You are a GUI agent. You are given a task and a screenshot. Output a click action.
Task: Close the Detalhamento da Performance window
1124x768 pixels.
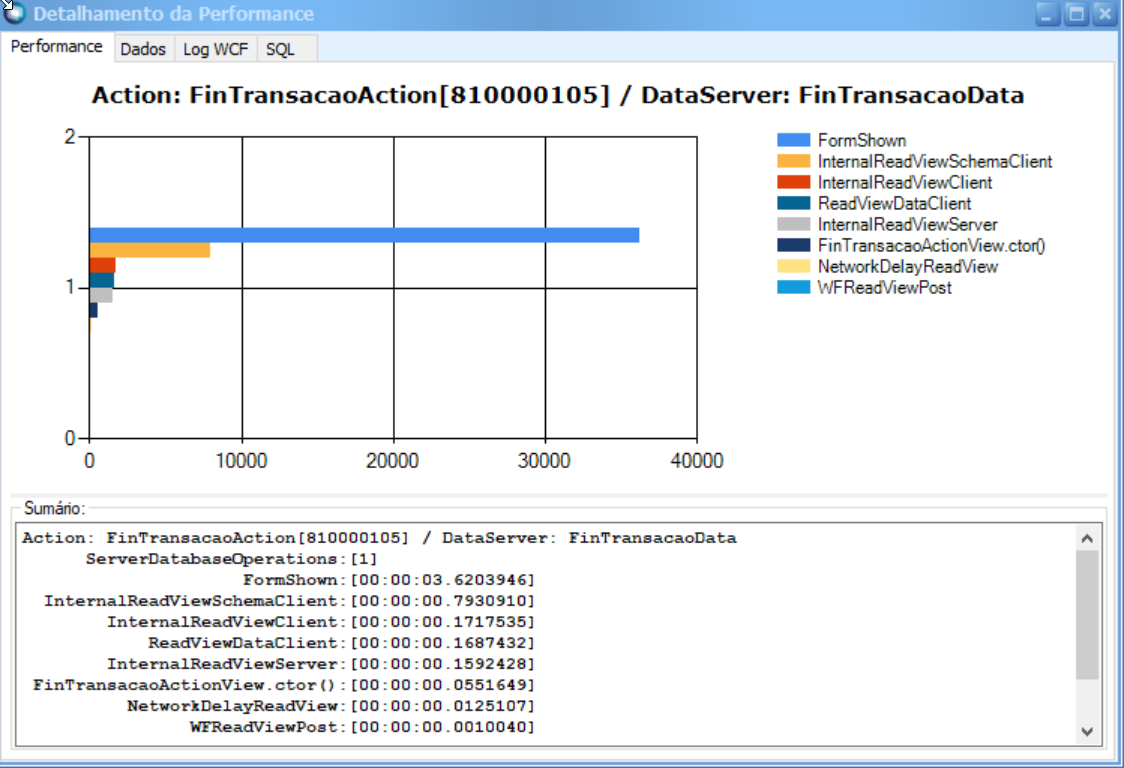pos(1105,14)
